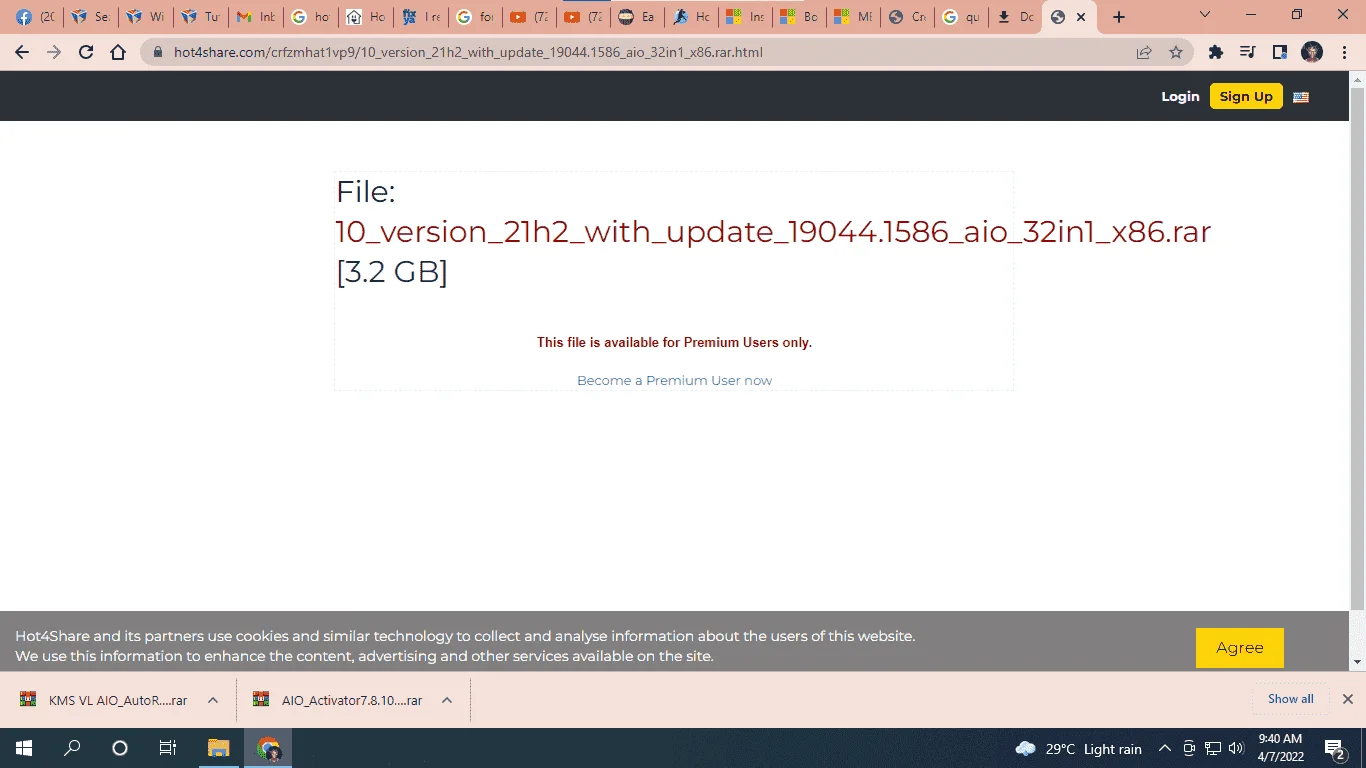Open the notification center icon

[x=1334, y=749]
